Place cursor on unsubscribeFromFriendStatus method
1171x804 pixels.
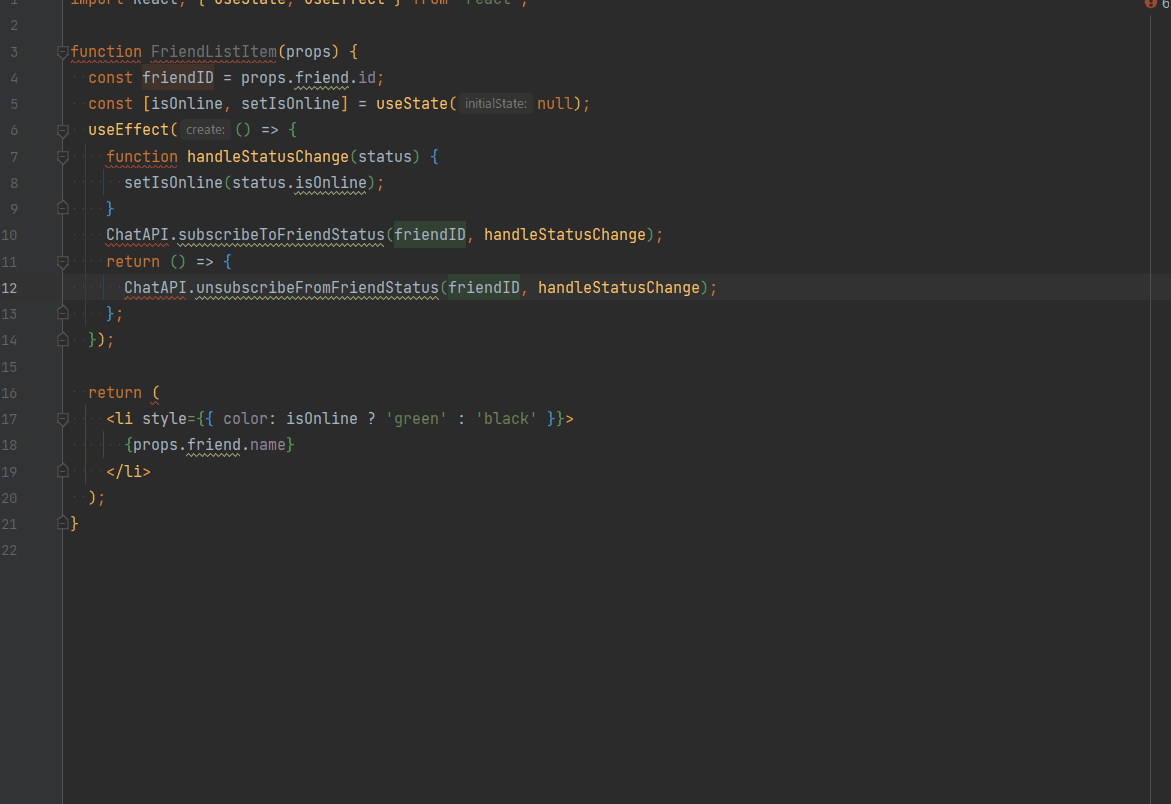pyautogui.click(x=316, y=288)
